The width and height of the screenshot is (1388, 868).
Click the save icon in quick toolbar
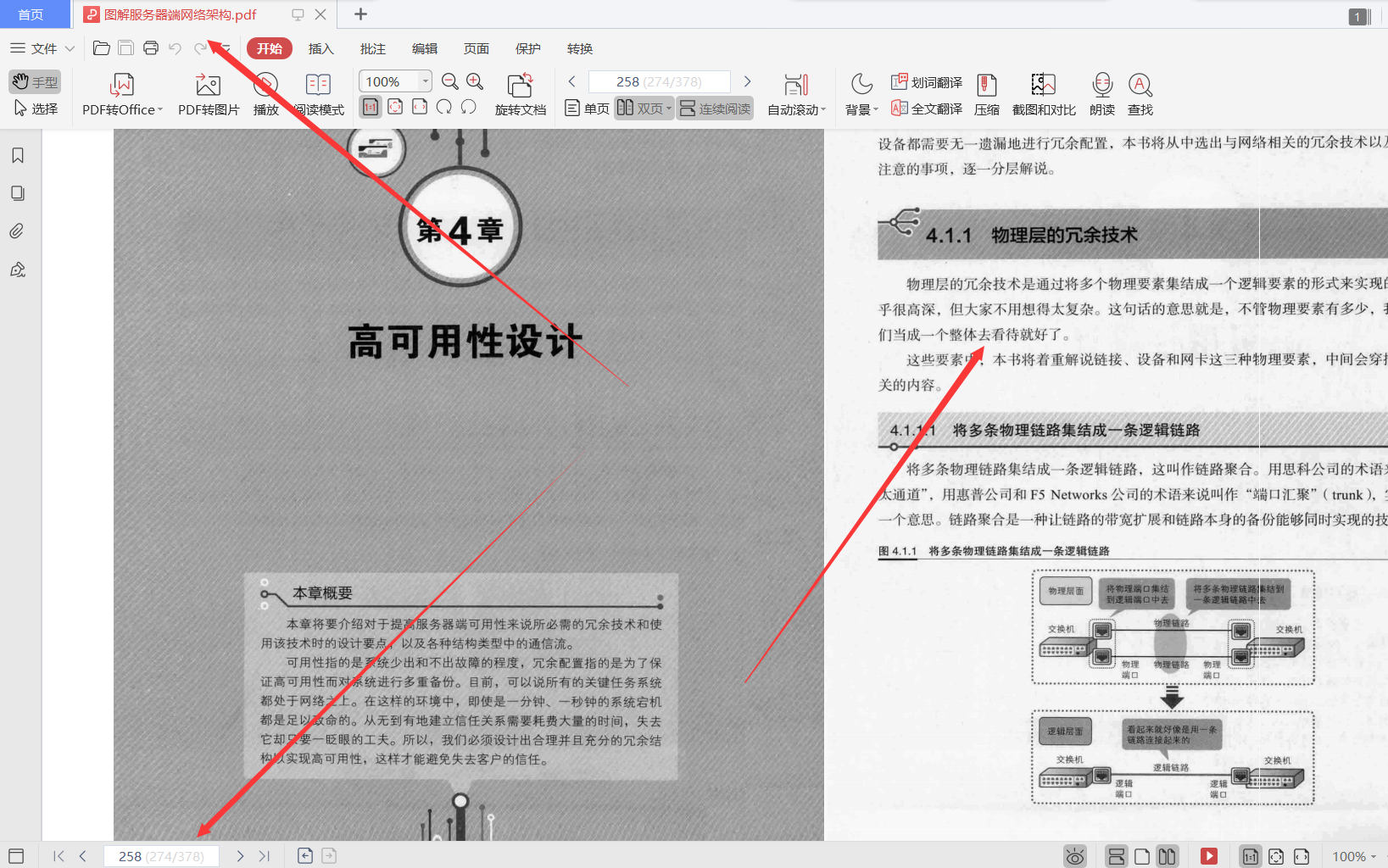(x=125, y=48)
